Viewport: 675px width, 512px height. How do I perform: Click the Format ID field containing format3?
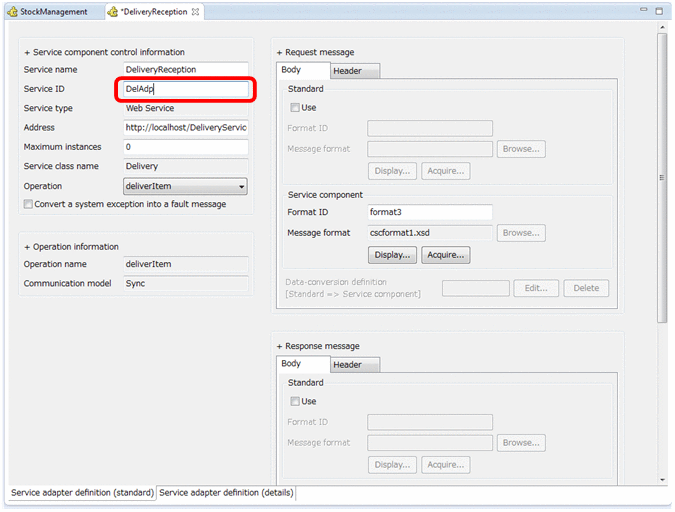[429, 212]
